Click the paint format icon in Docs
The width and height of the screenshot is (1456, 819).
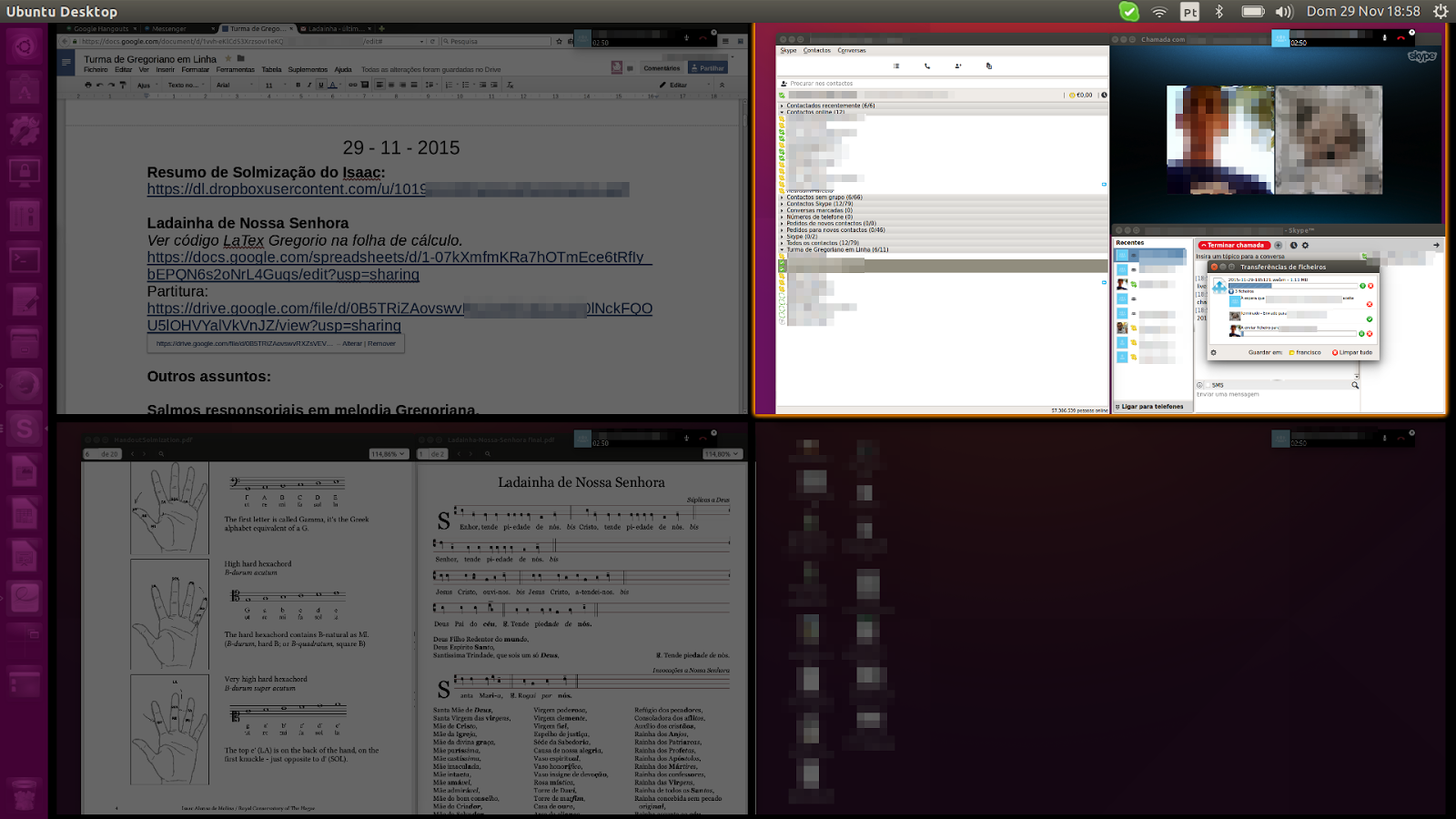tap(123, 85)
